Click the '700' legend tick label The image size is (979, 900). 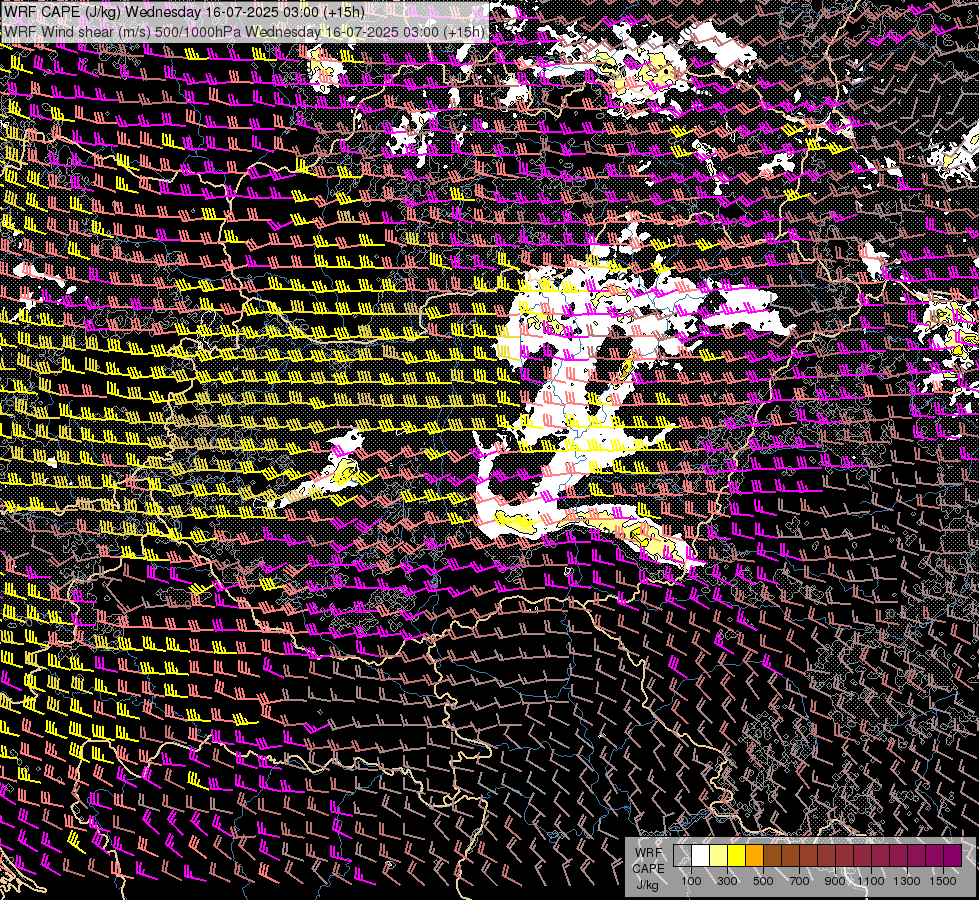[799, 881]
